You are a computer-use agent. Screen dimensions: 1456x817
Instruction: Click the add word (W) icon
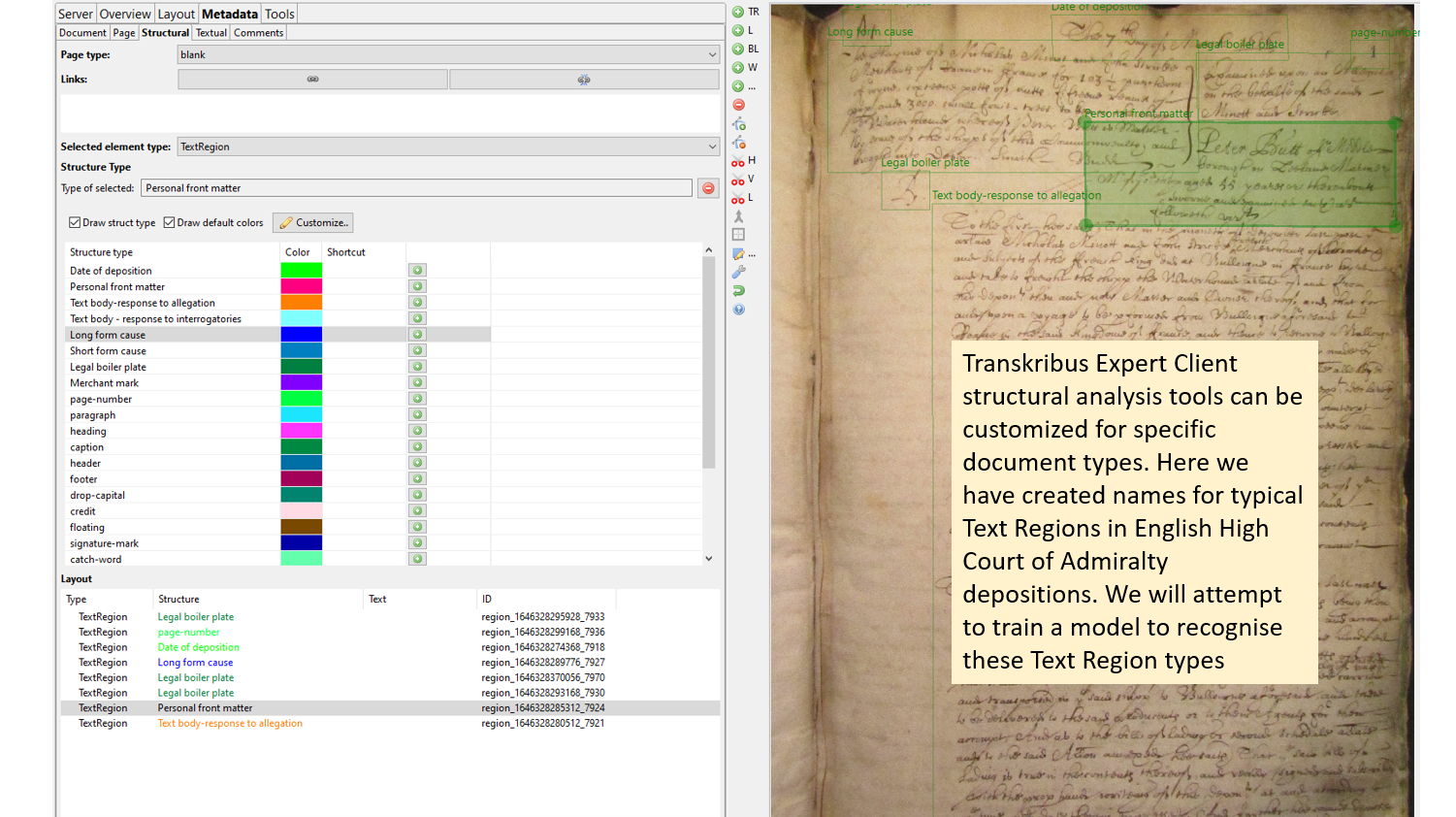738,68
